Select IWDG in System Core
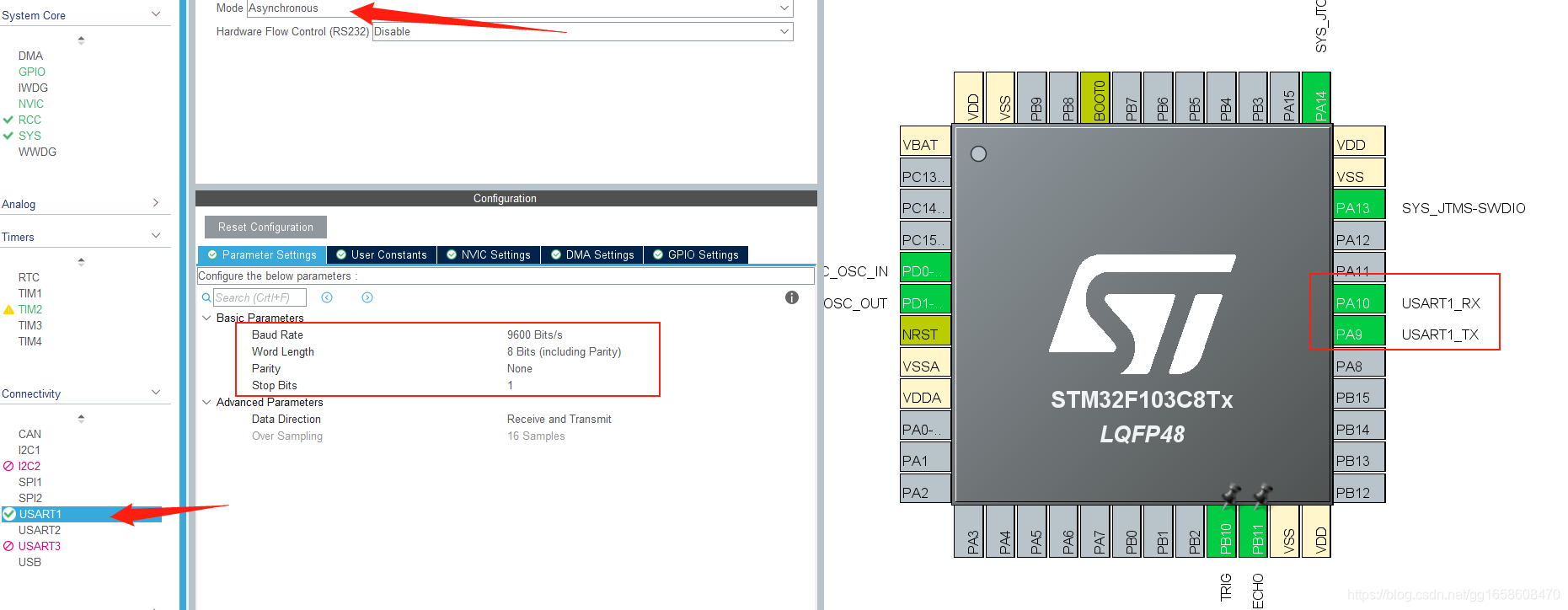The height and width of the screenshot is (610, 1568). point(33,88)
